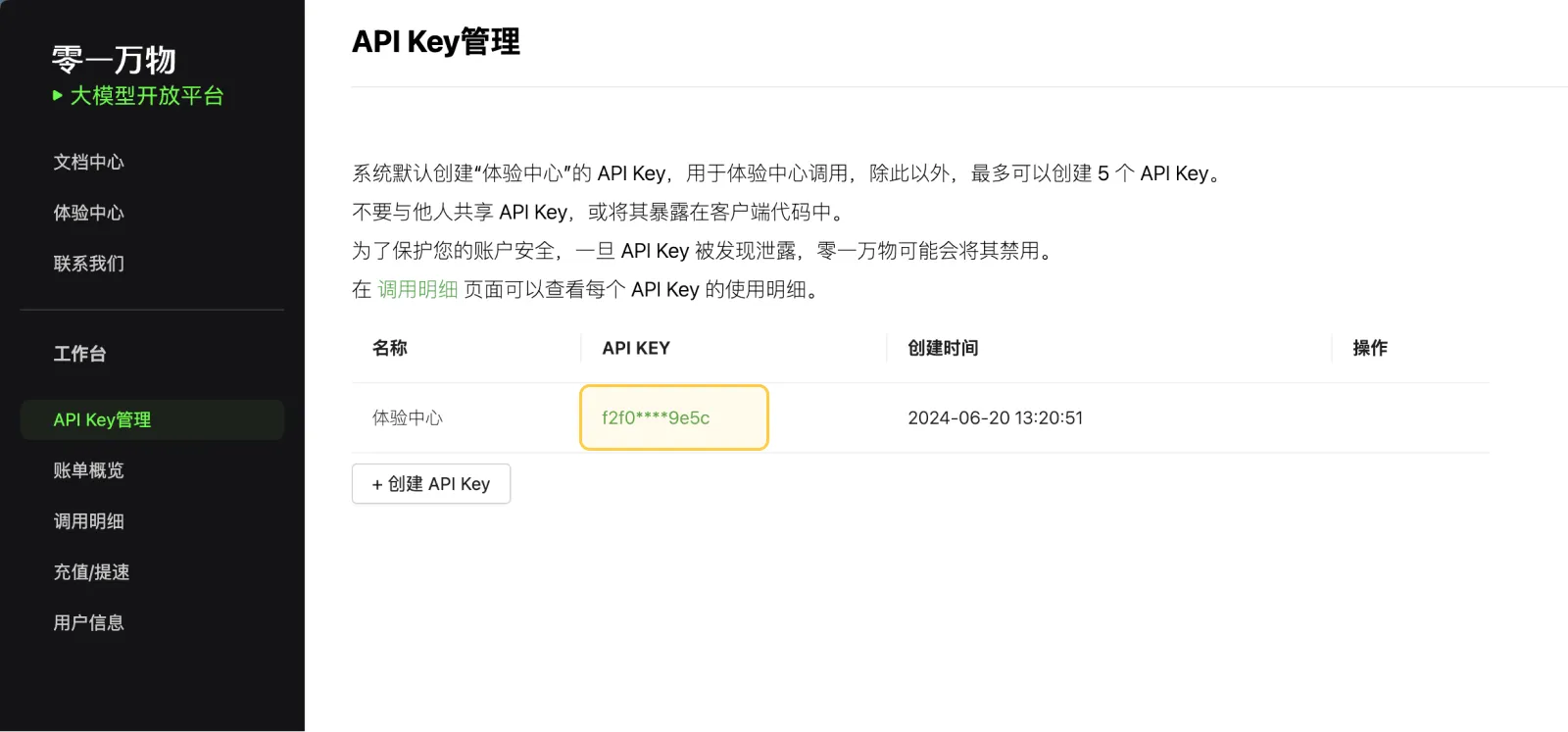Follow the green 调用明细 link in the description

point(417,289)
